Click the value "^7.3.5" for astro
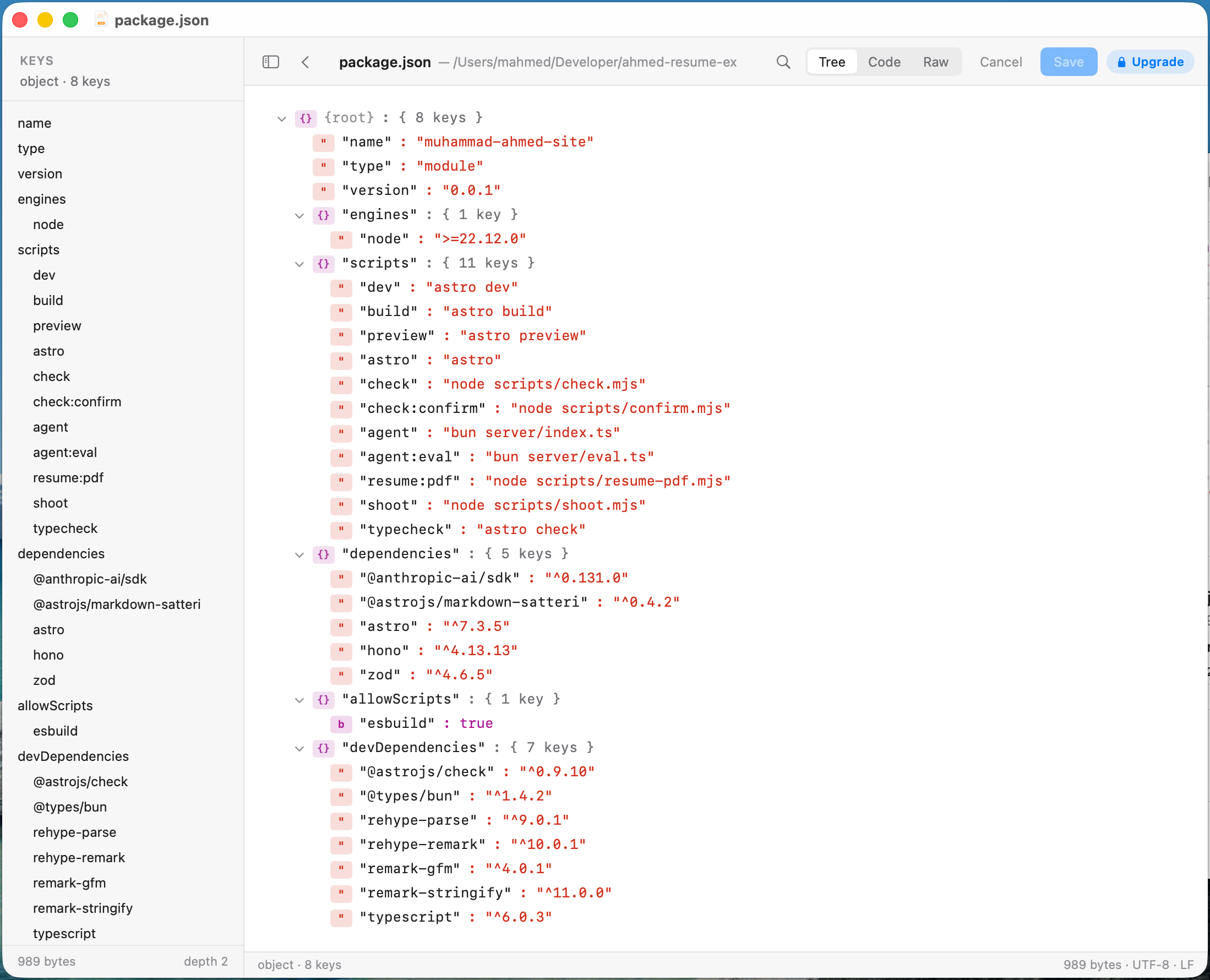Viewport: 1210px width, 980px height. [476, 626]
